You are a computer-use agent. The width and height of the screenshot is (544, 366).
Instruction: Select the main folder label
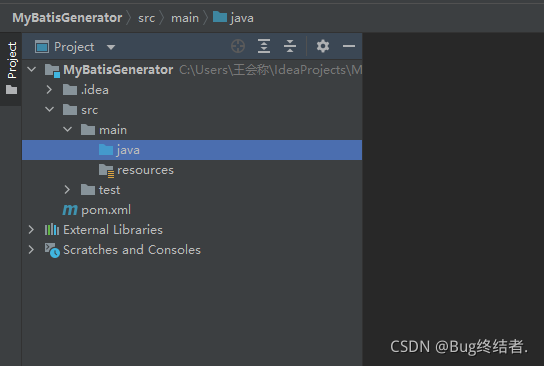click(x=113, y=130)
